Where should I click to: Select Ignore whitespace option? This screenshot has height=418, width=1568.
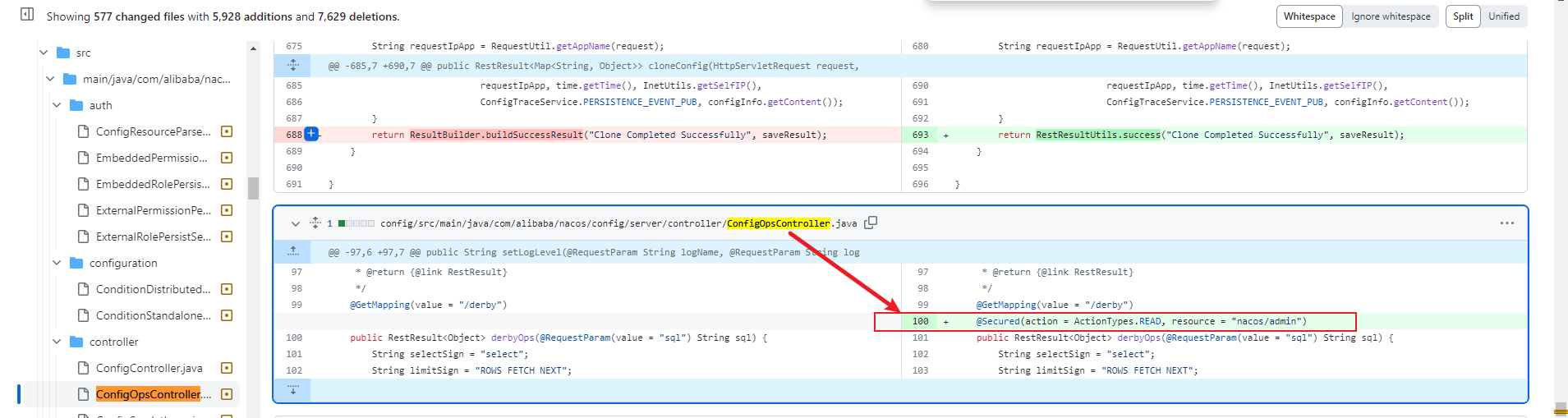click(x=1391, y=16)
